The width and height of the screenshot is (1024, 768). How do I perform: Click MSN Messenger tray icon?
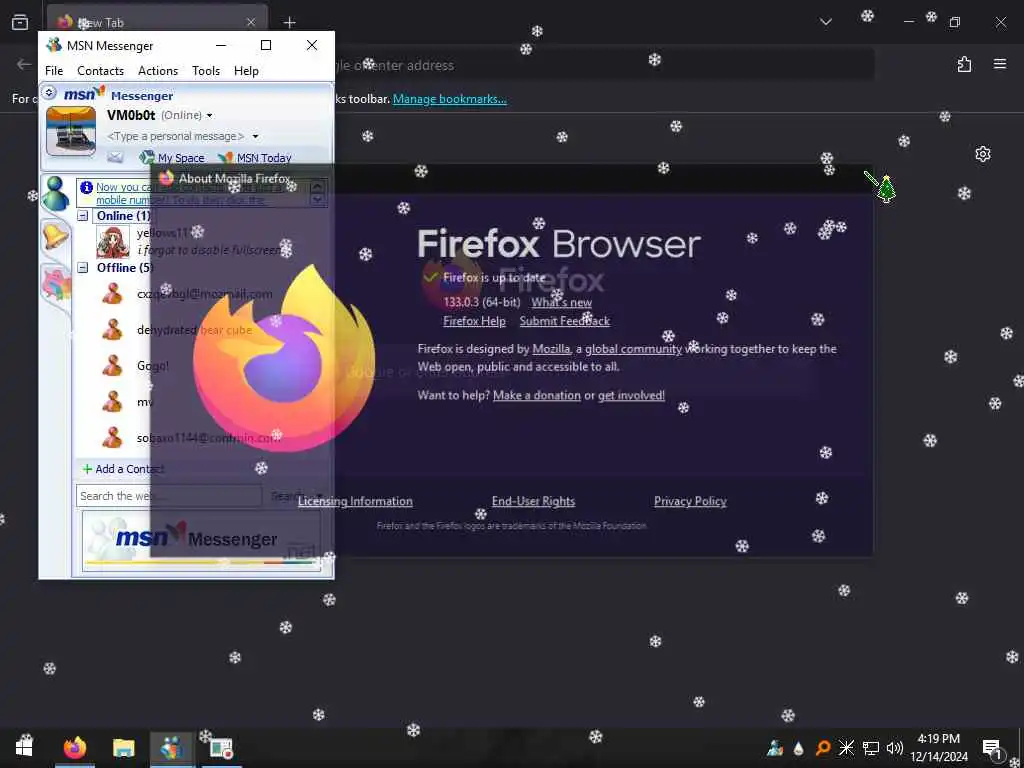(775, 748)
